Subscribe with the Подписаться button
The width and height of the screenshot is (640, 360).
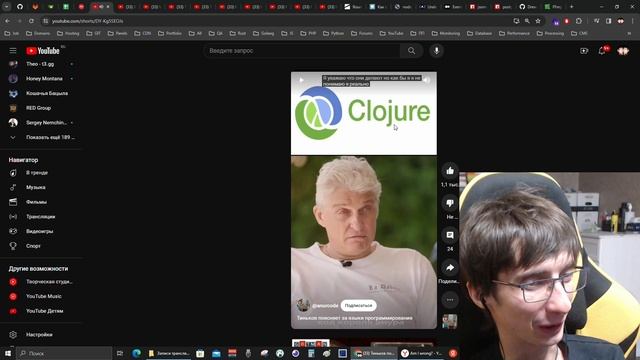coord(358,305)
